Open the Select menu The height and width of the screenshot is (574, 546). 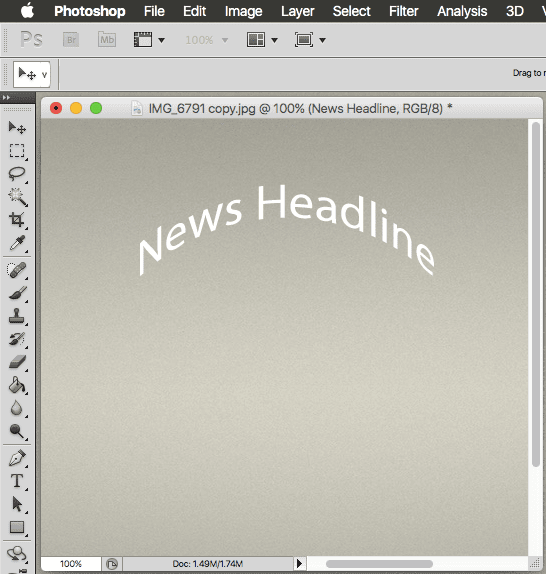pos(351,11)
